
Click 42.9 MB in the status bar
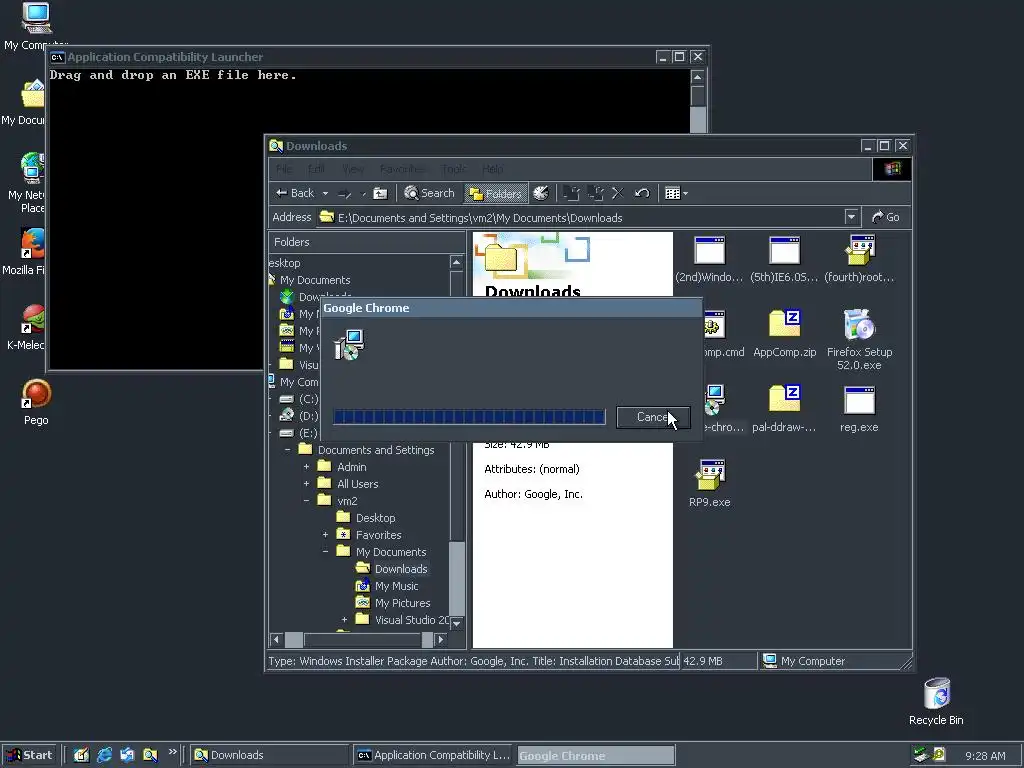coord(703,661)
